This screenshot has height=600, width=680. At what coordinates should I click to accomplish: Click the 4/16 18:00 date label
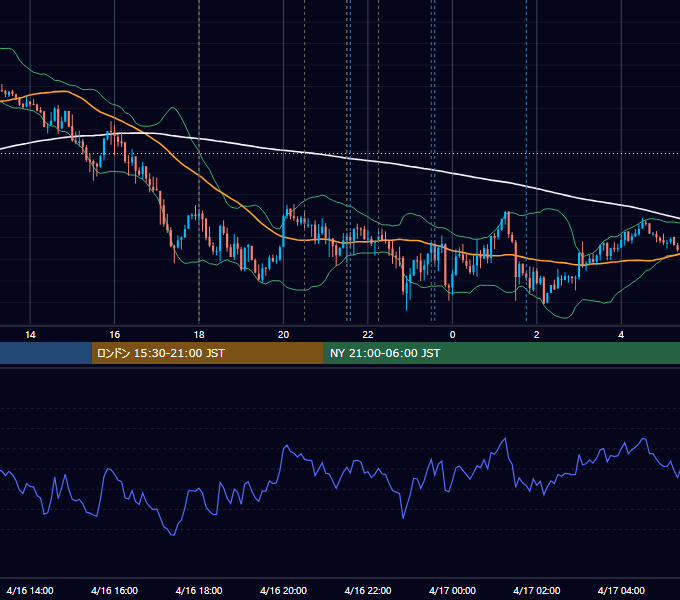pyautogui.click(x=199, y=590)
